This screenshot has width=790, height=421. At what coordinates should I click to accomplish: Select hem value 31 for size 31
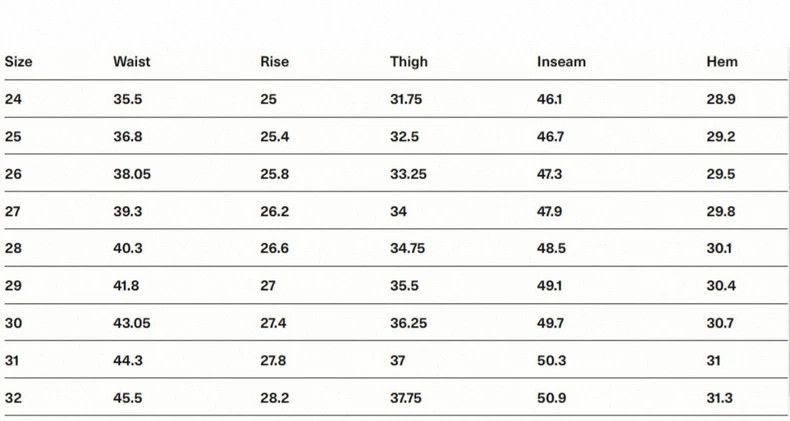pyautogui.click(x=713, y=361)
